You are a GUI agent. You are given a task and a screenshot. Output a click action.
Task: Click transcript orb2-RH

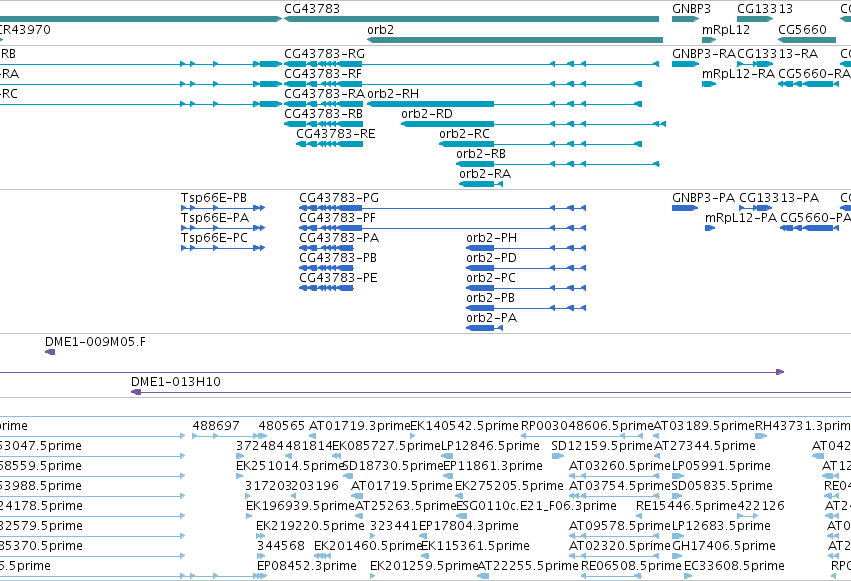tap(505, 104)
